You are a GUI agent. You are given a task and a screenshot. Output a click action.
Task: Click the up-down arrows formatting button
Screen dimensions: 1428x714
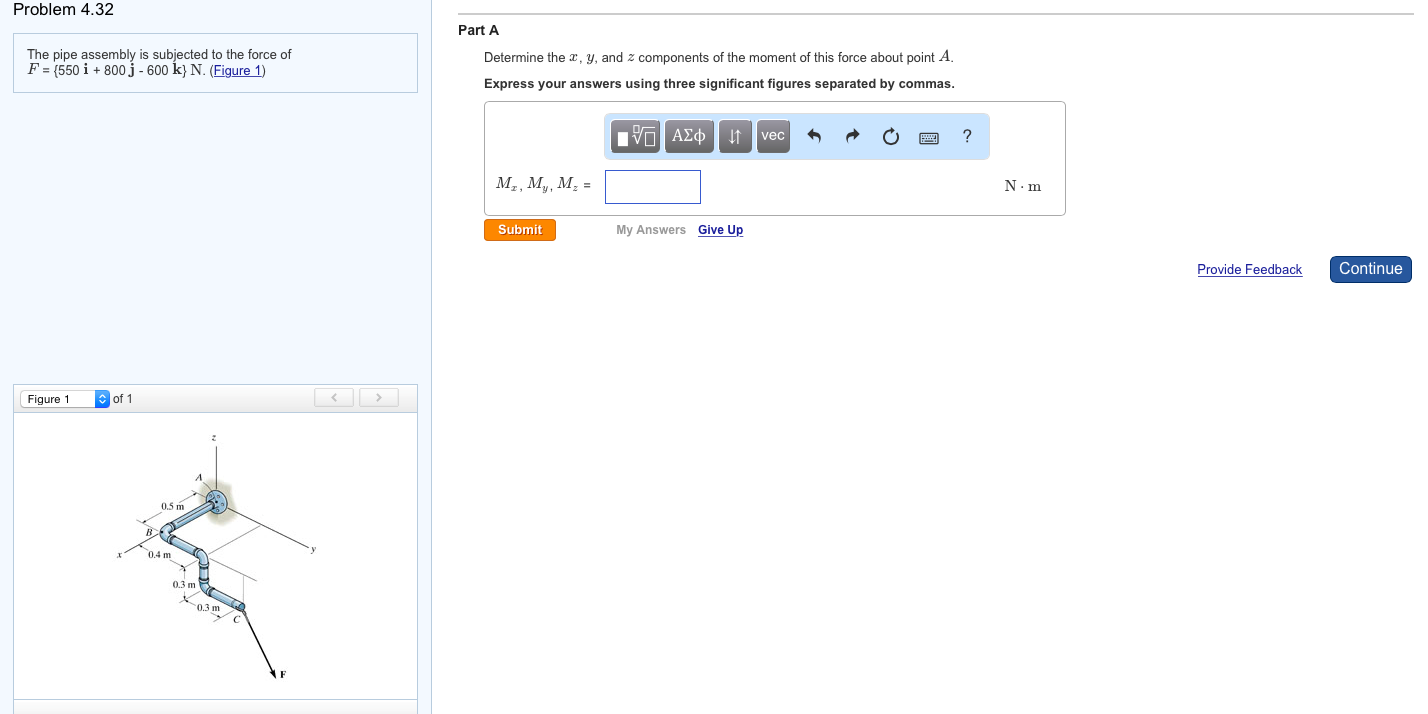point(735,136)
